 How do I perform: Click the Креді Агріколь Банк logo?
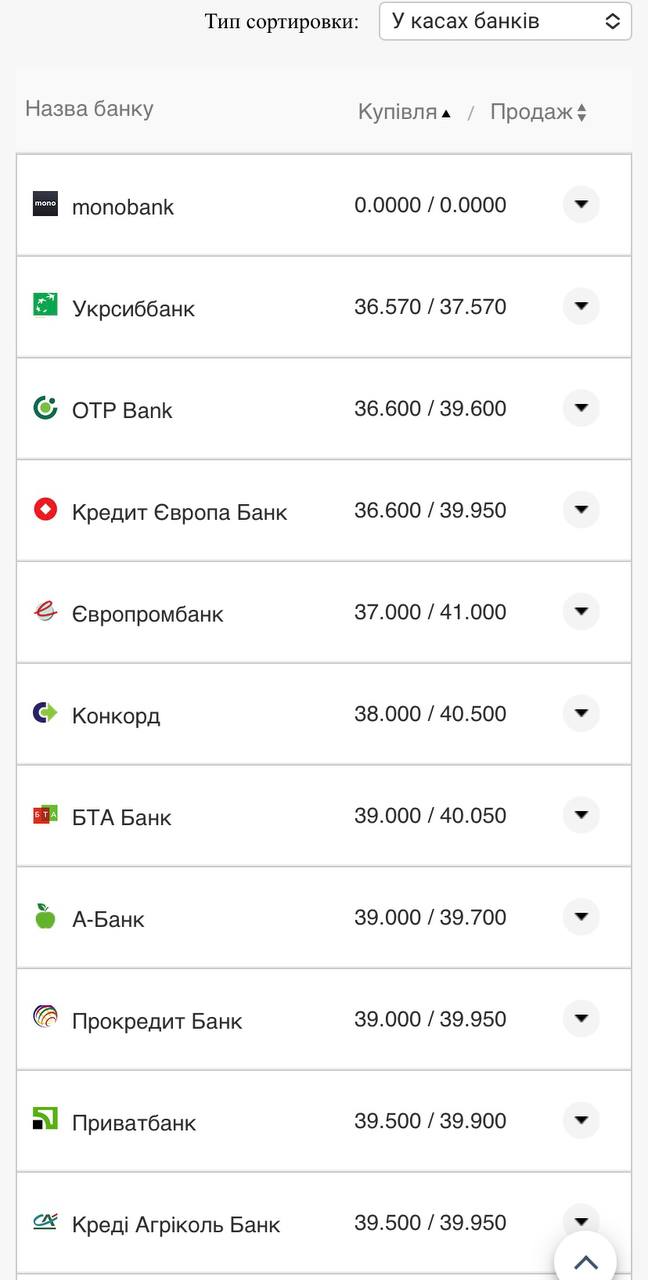(x=45, y=1222)
